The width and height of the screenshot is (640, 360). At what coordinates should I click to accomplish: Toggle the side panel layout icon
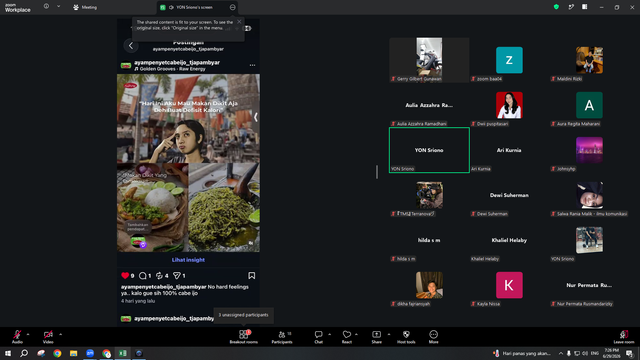(584, 7)
